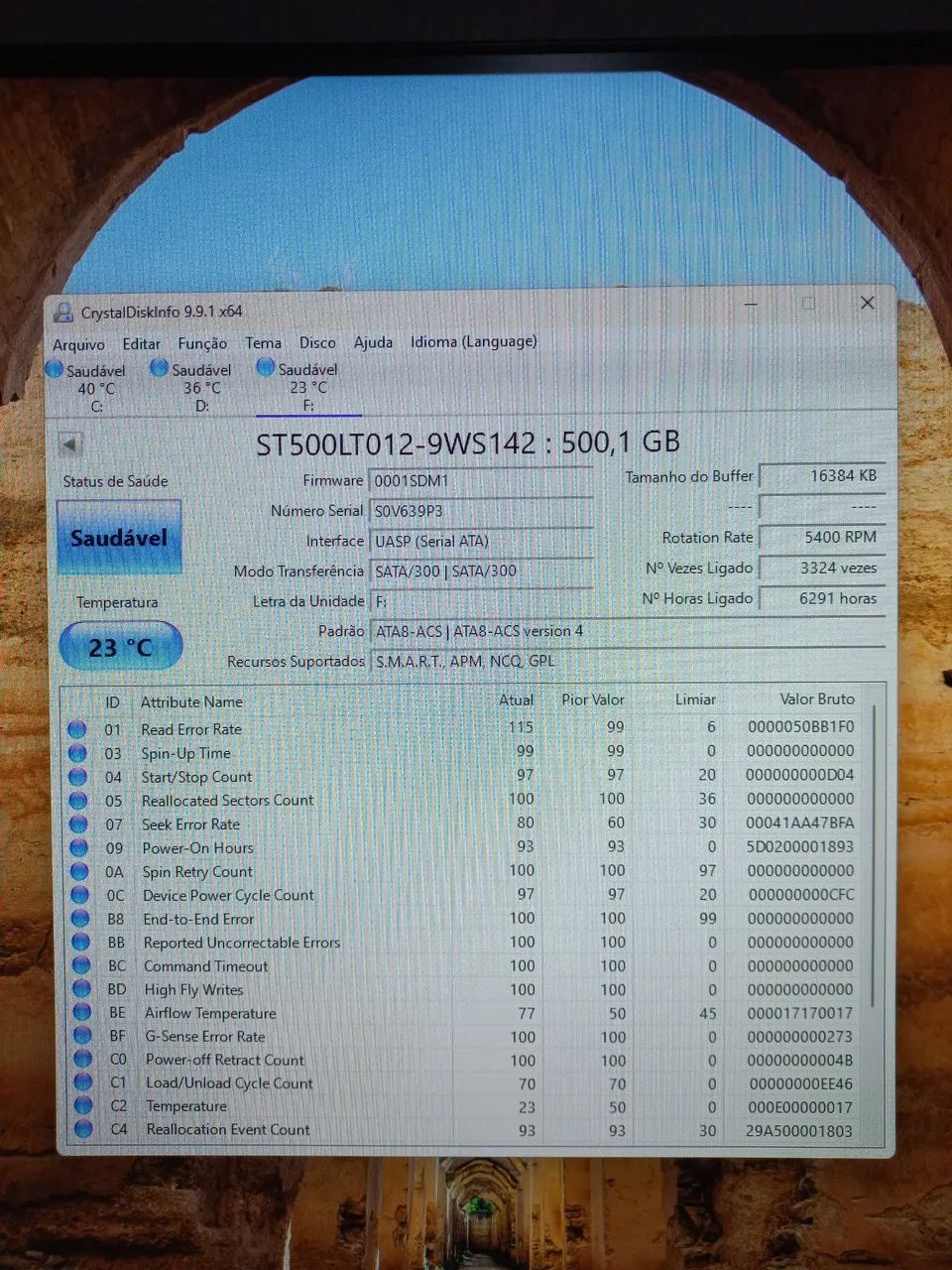This screenshot has height=1270, width=952.
Task: Click the previous disk arrow button
Action: coord(69,444)
